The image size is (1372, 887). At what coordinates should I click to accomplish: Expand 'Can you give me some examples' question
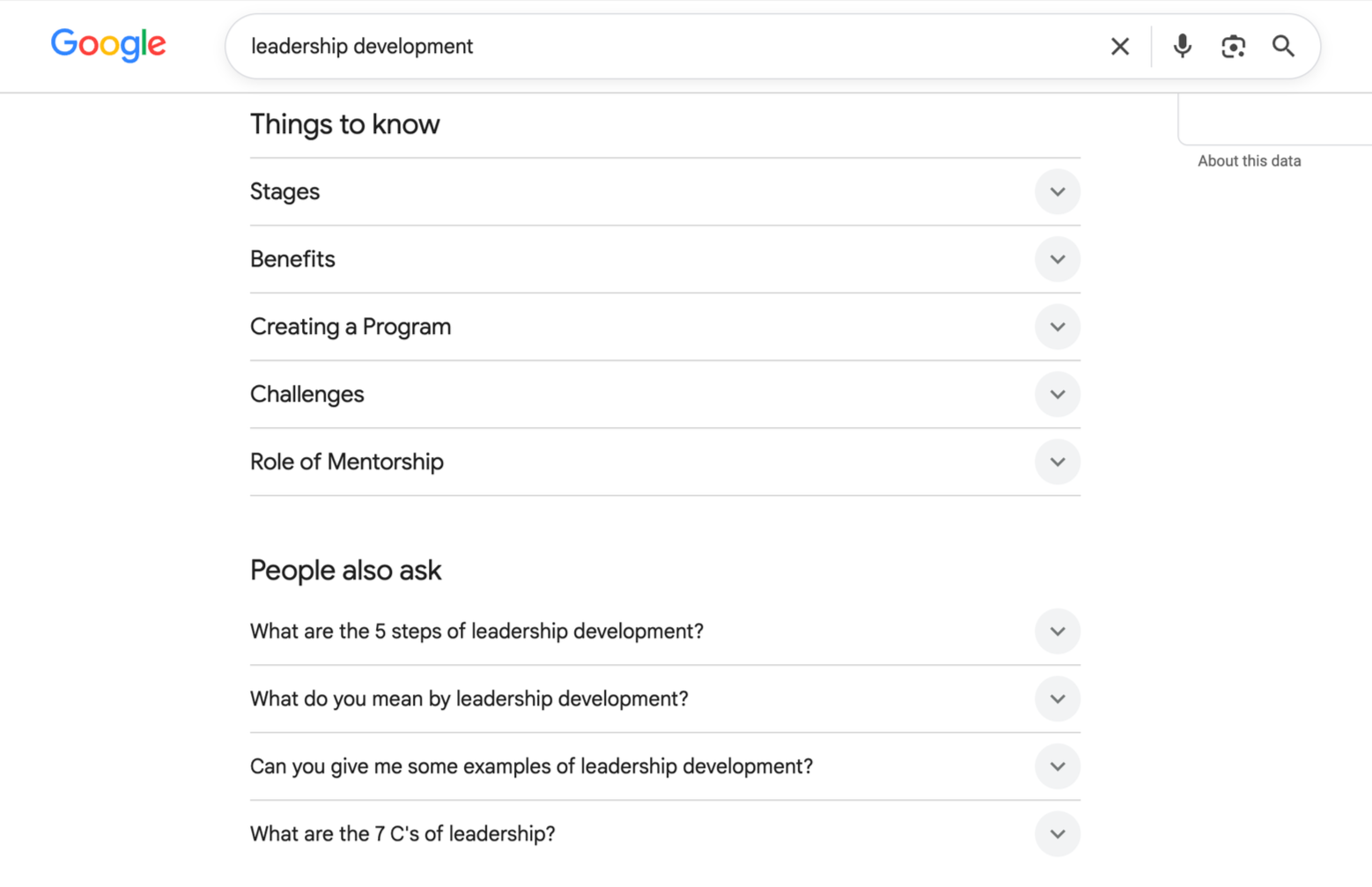pyautogui.click(x=665, y=766)
